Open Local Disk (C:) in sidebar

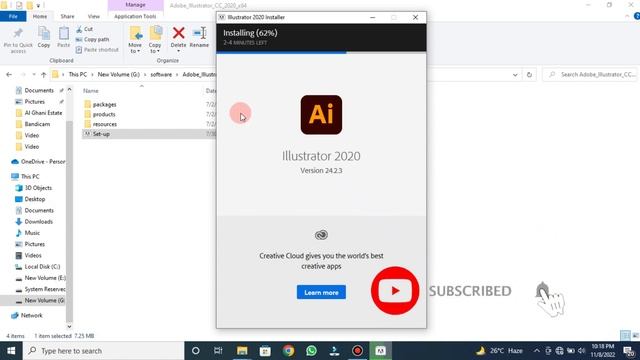pyautogui.click(x=42, y=267)
